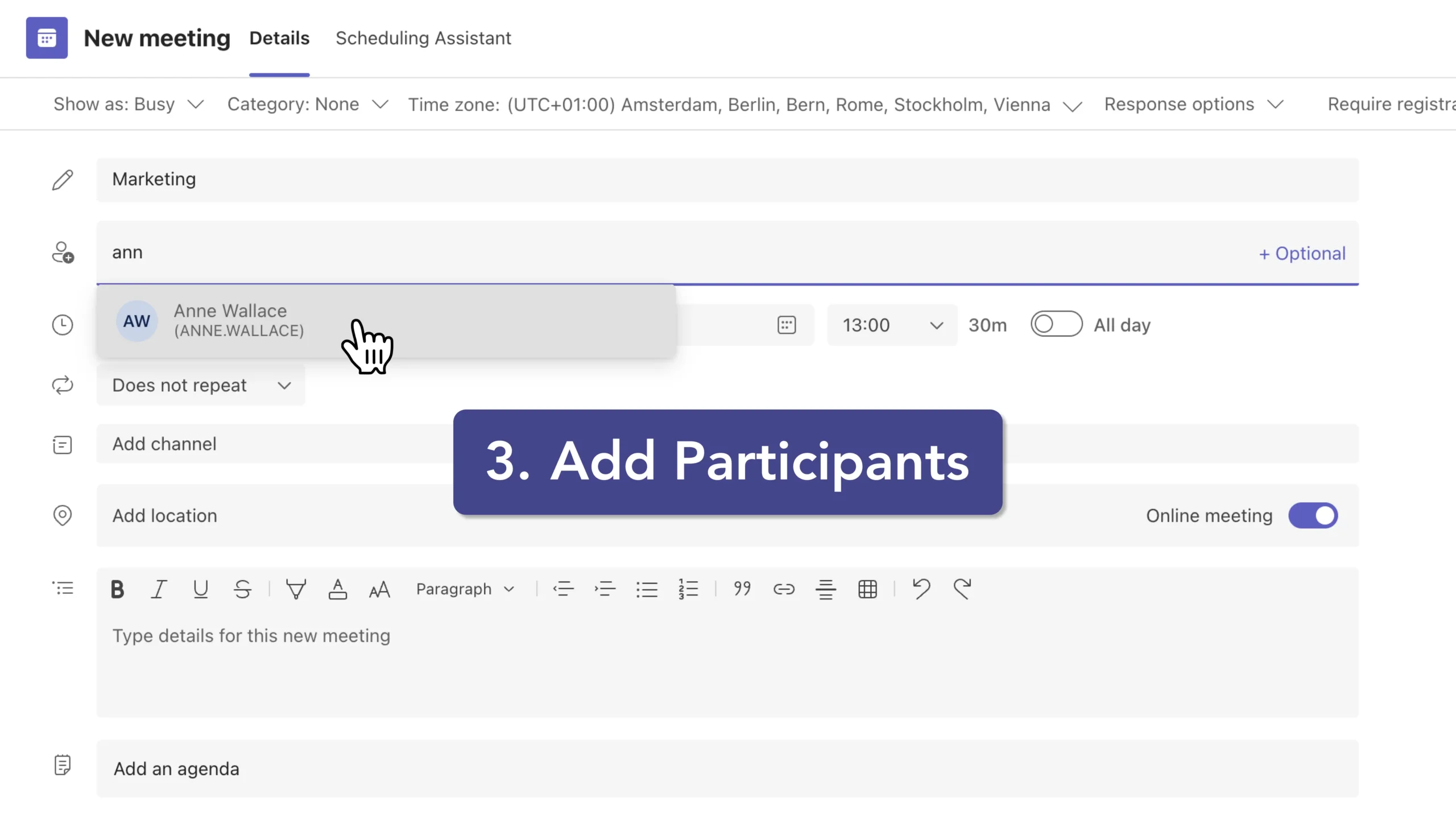Click the Bold formatting icon

click(x=117, y=589)
